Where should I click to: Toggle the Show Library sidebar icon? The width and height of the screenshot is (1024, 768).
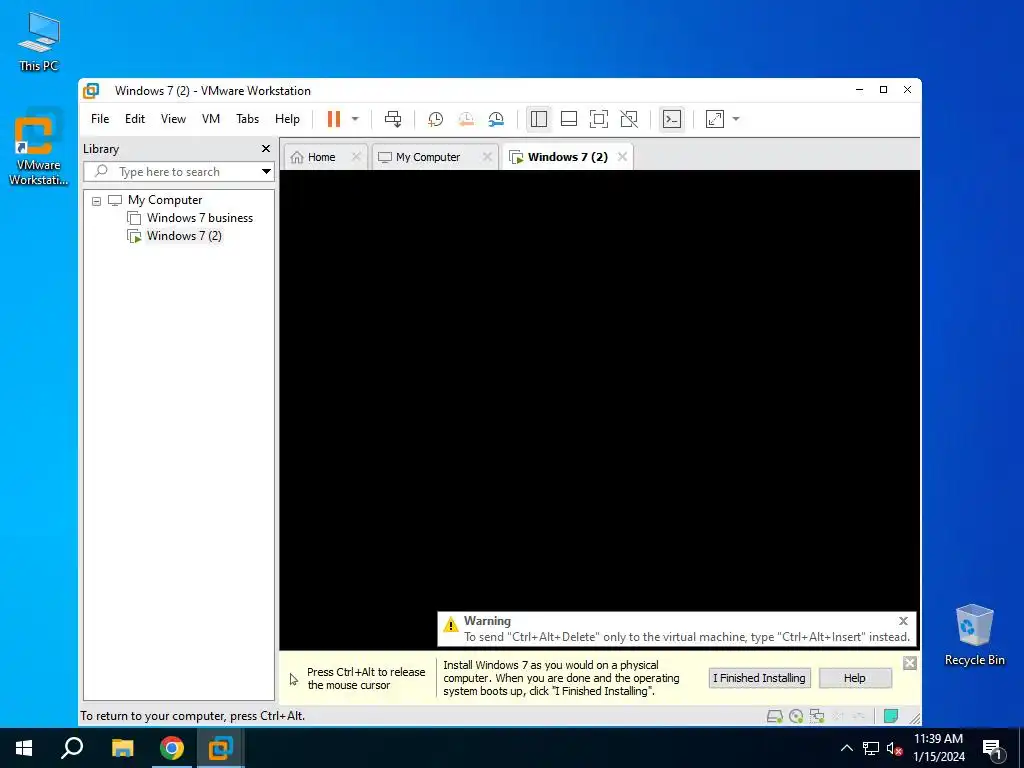point(539,119)
